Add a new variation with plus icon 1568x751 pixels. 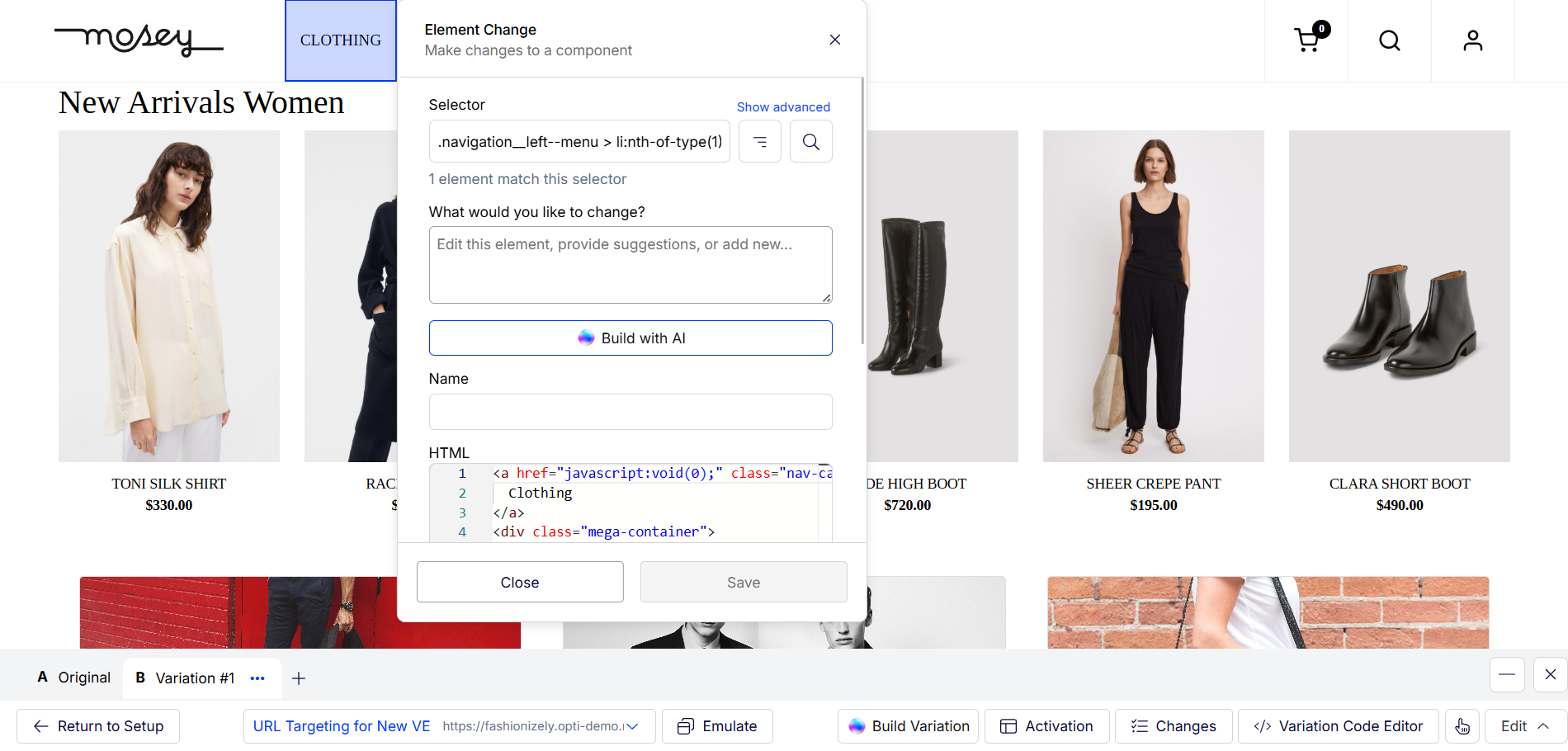(299, 678)
